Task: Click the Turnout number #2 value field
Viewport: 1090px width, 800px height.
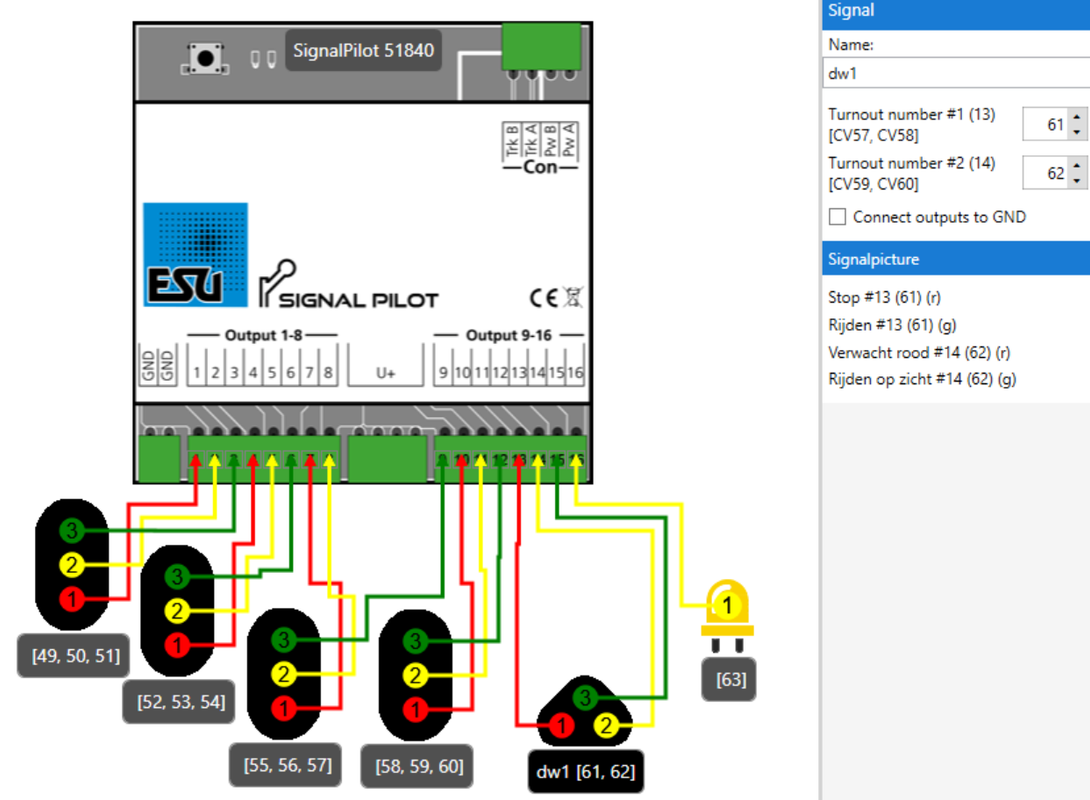Action: pyautogui.click(x=1046, y=173)
